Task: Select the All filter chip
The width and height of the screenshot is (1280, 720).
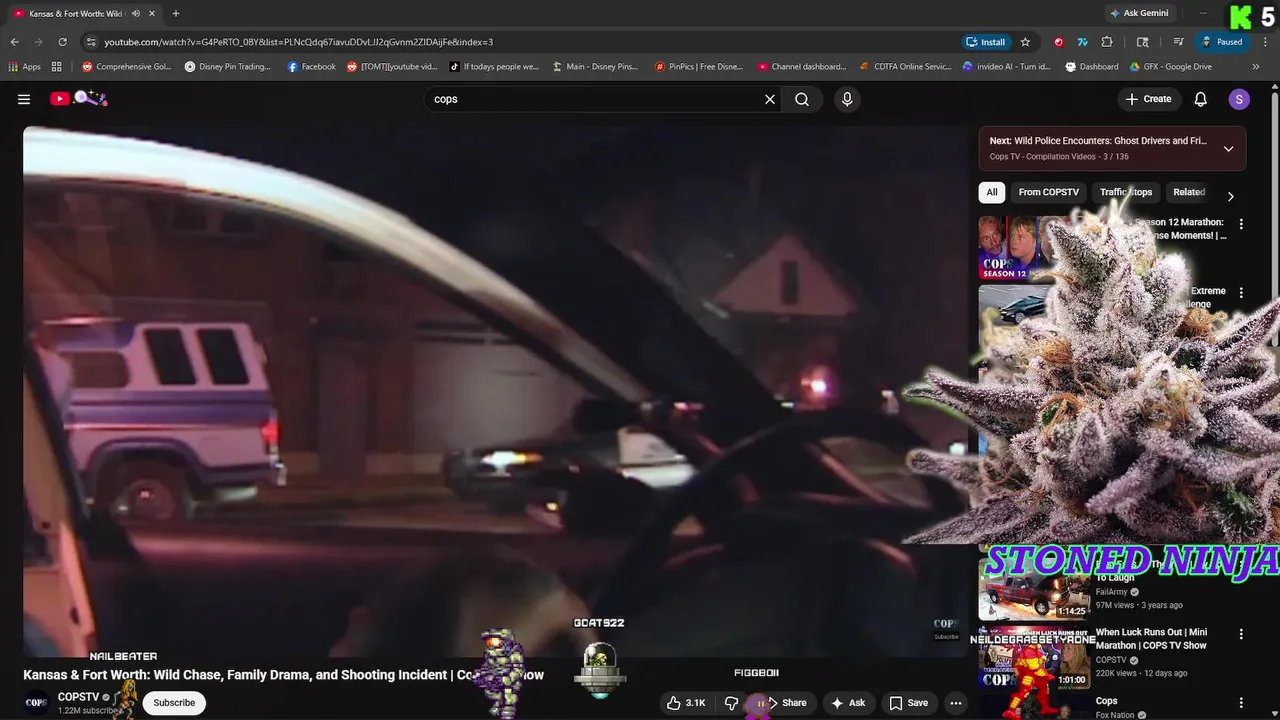Action: [992, 192]
